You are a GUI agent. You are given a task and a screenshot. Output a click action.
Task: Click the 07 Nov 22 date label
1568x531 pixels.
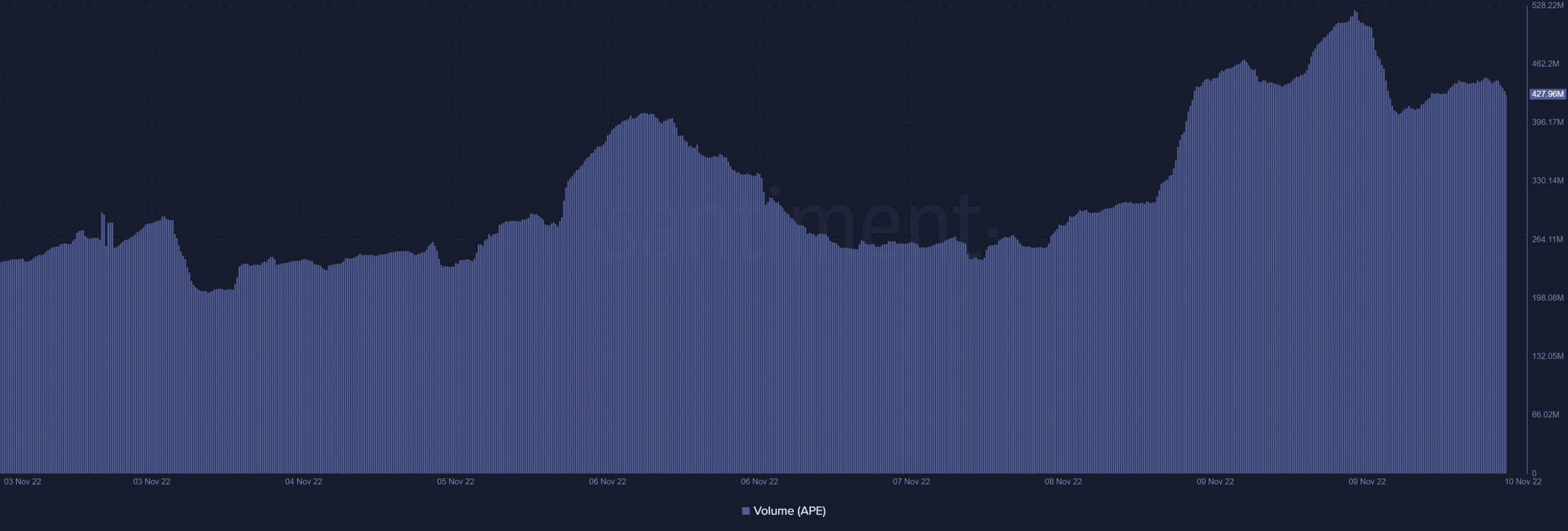tap(911, 482)
